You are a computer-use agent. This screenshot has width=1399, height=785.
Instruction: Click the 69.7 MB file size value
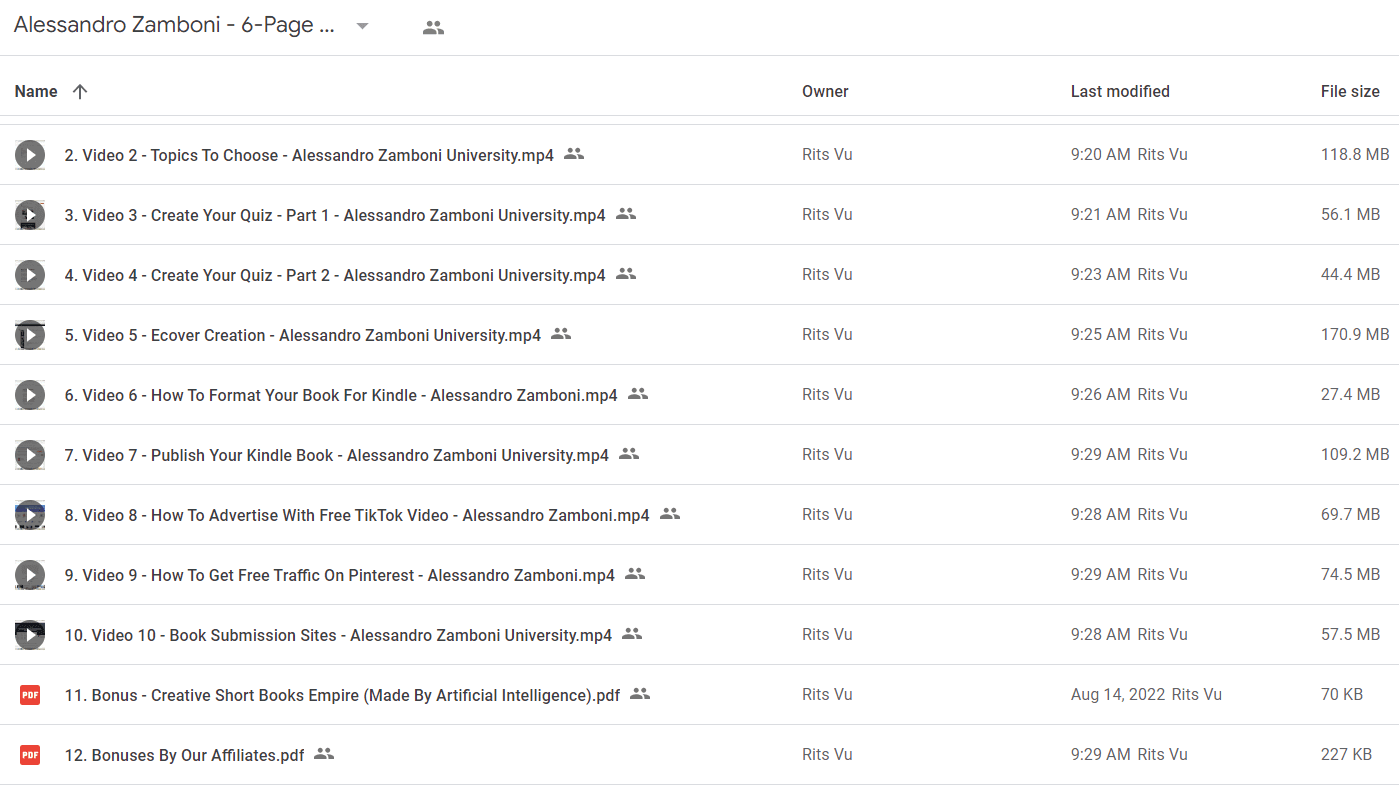[x=1350, y=515]
